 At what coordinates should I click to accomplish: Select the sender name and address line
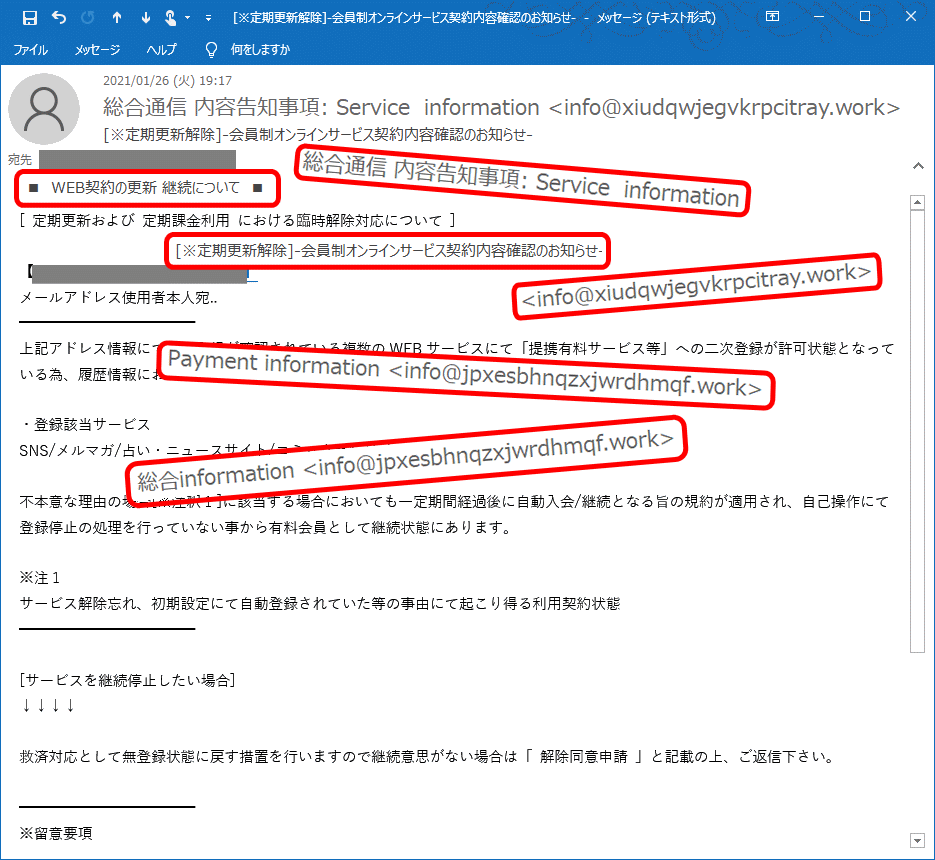(501, 107)
